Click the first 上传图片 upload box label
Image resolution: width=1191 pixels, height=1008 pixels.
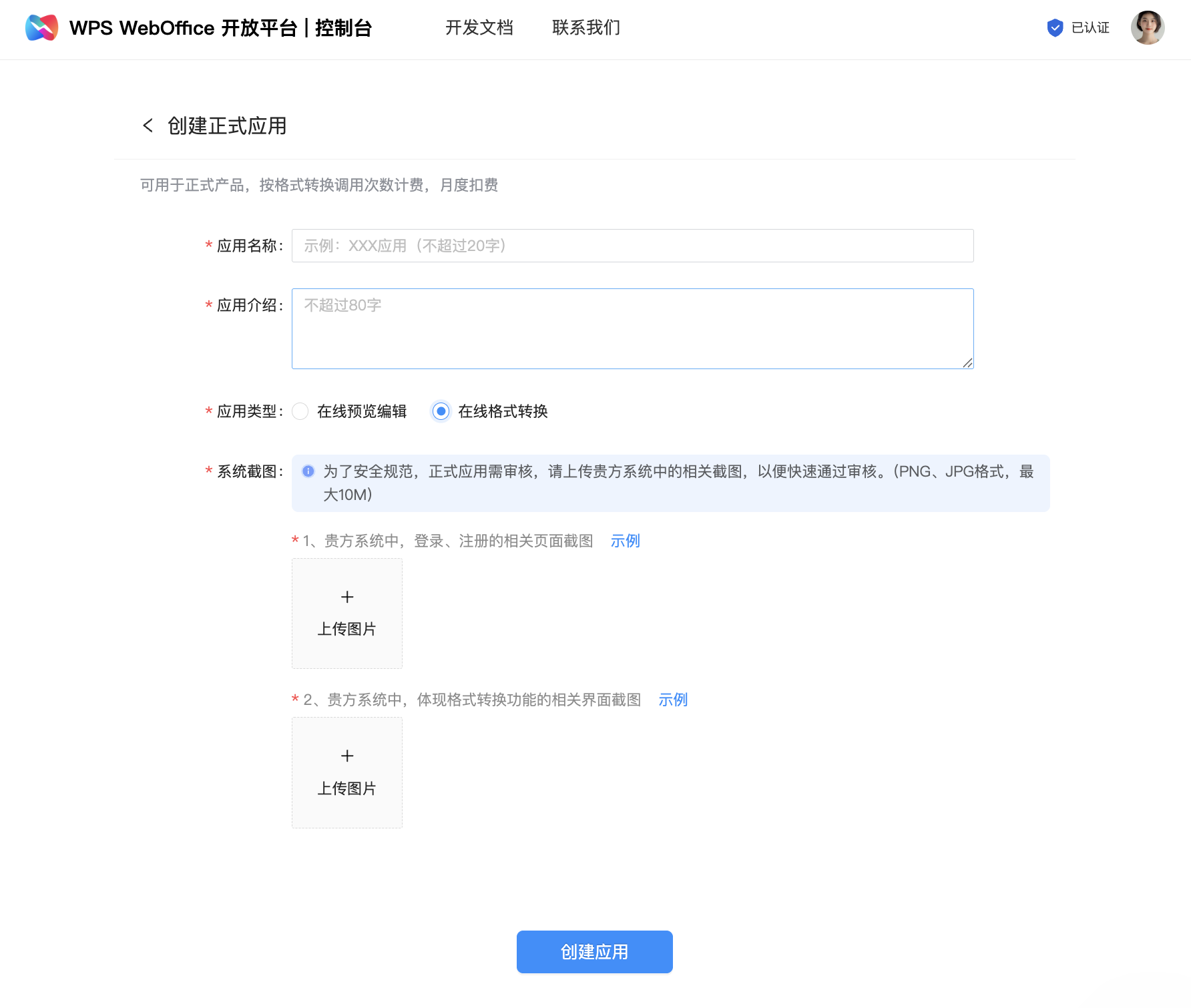347,629
